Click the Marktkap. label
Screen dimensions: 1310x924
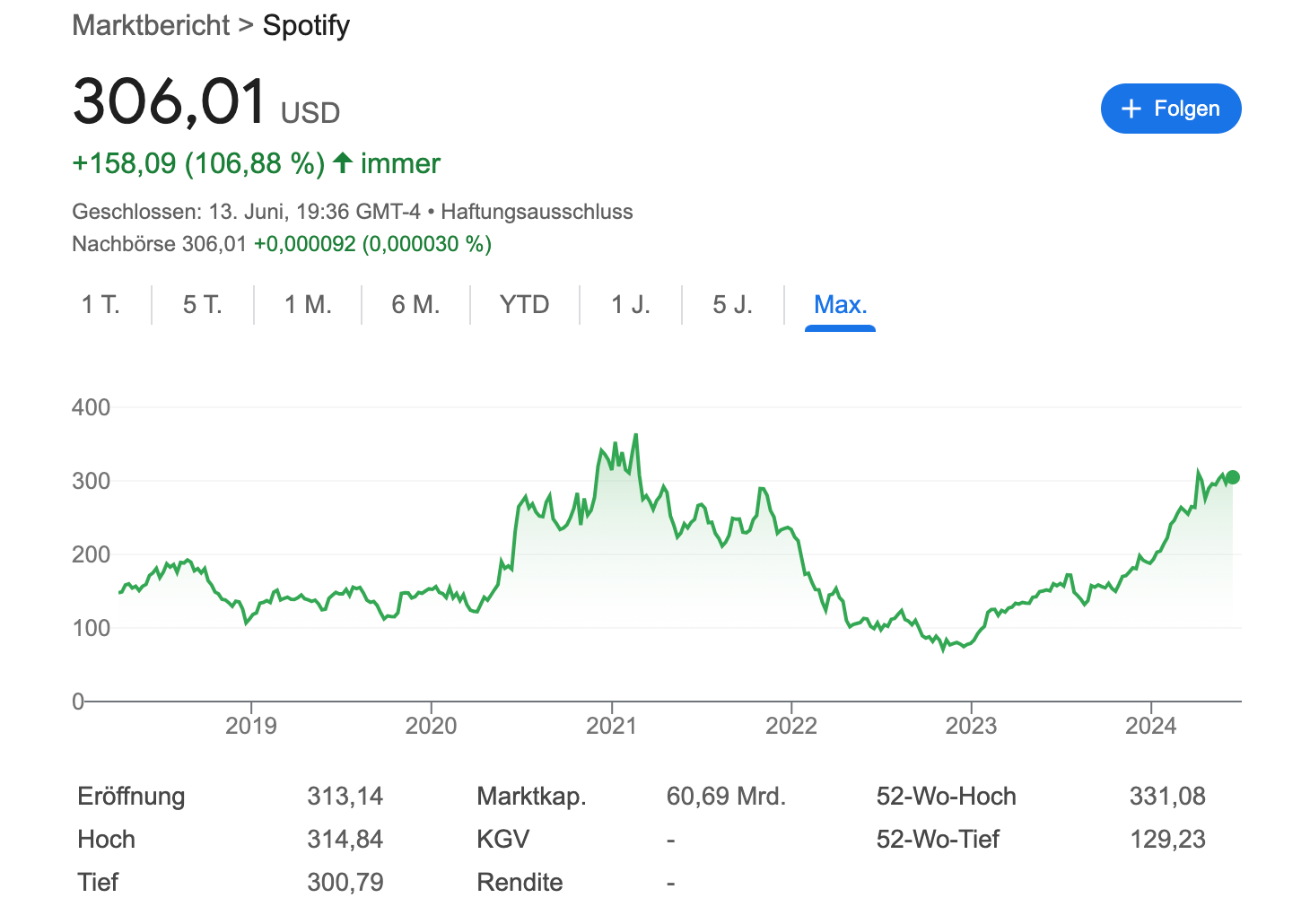(x=531, y=797)
